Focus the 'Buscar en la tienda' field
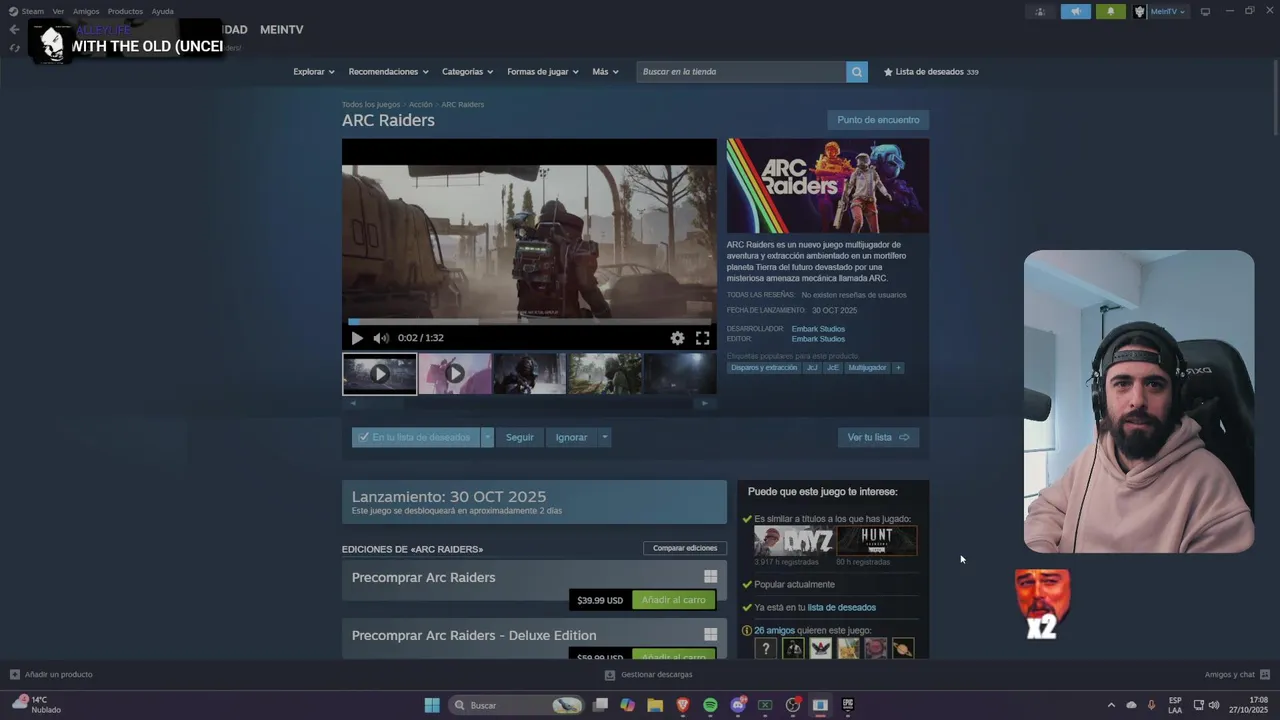The image size is (1280, 720). (x=741, y=72)
